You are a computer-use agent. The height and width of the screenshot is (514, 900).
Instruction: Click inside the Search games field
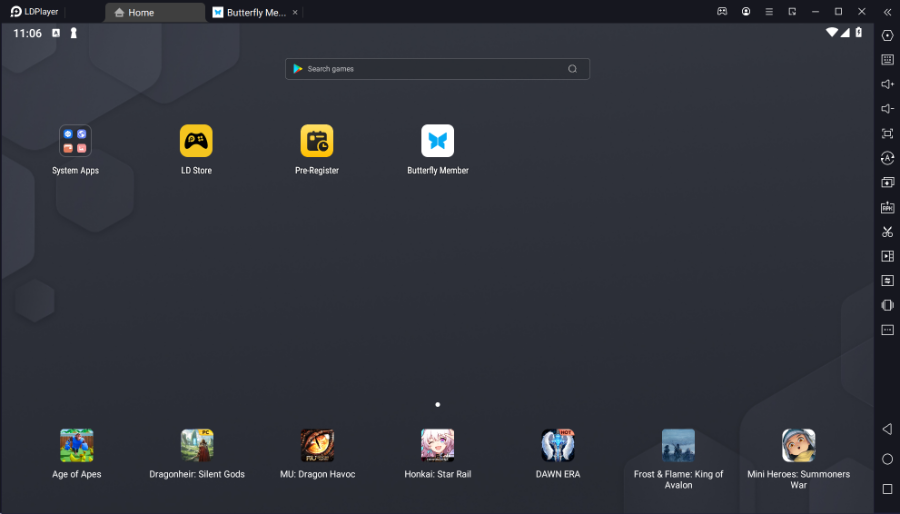(x=437, y=69)
